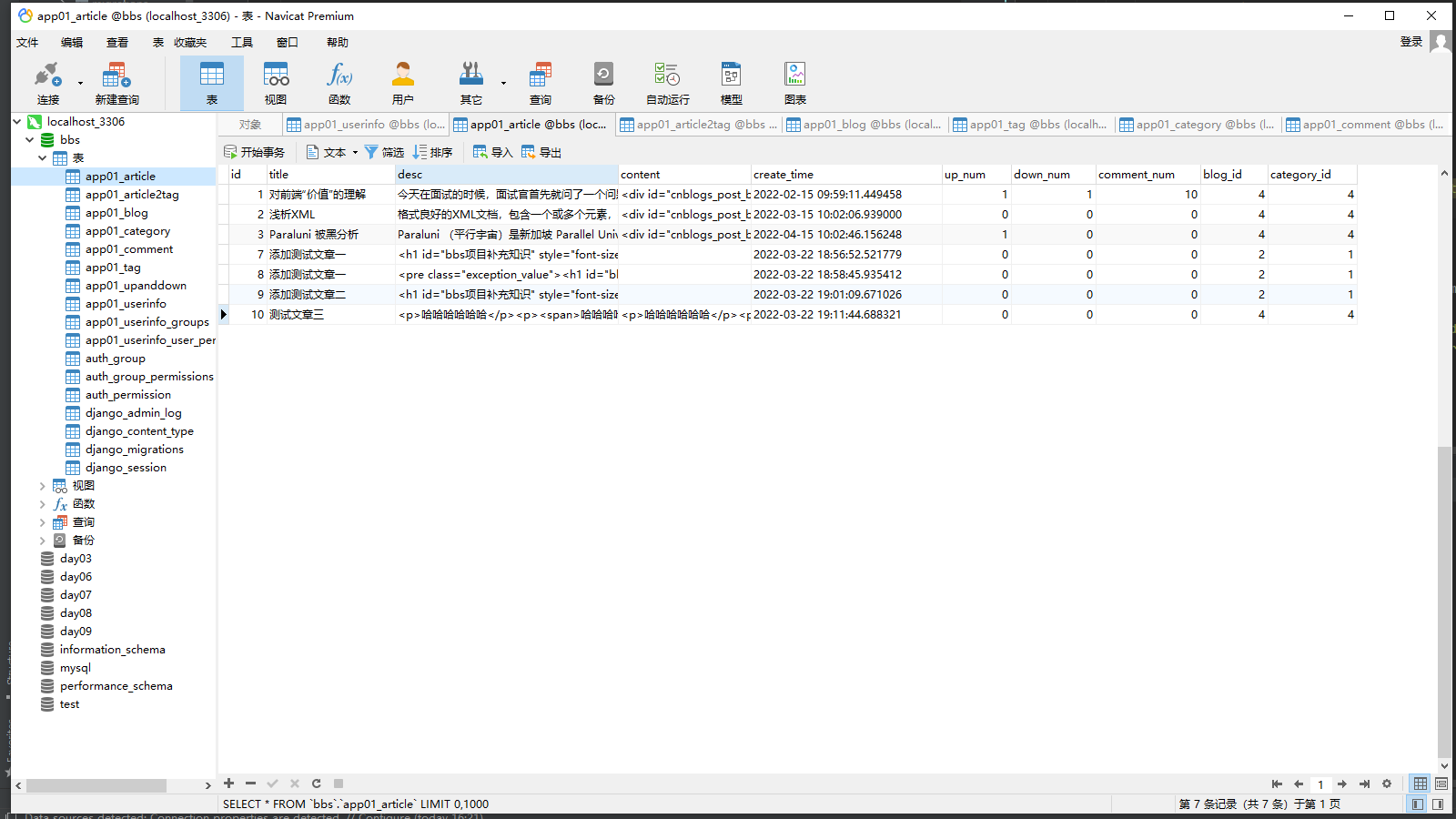Select the row with title 测试文章三

click(787, 315)
